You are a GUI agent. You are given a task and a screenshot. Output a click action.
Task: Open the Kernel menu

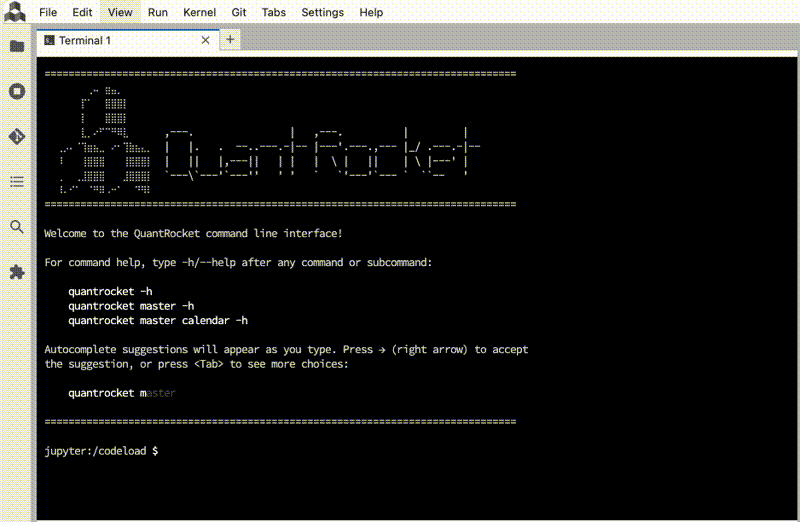199,12
